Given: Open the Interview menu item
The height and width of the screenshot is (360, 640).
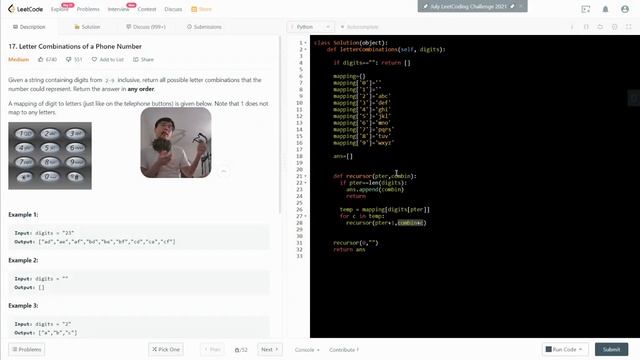Looking at the screenshot, I should tap(118, 9).
